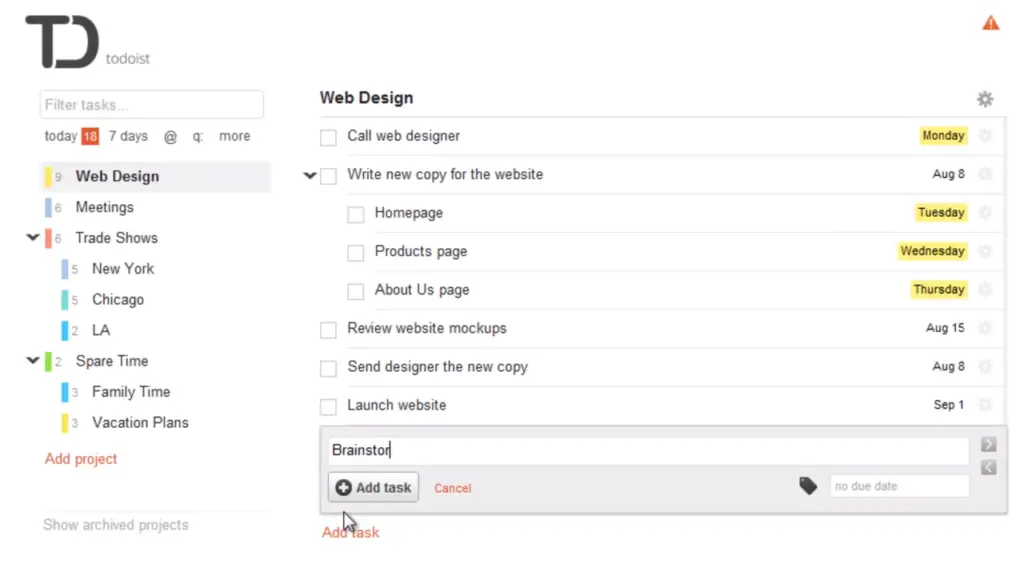This screenshot has width=1024, height=576.
Task: Open the Web Design project settings gear
Action: pyautogui.click(x=985, y=98)
